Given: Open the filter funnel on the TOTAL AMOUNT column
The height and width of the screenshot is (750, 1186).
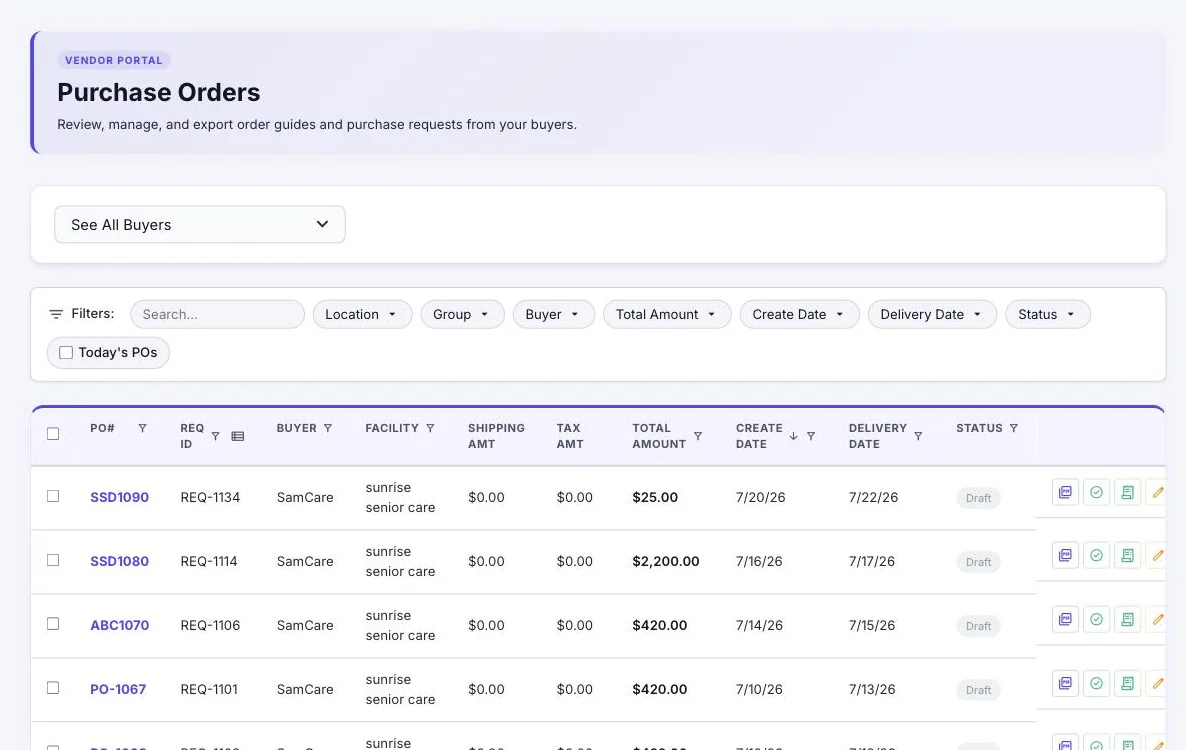Looking at the screenshot, I should click(698, 436).
